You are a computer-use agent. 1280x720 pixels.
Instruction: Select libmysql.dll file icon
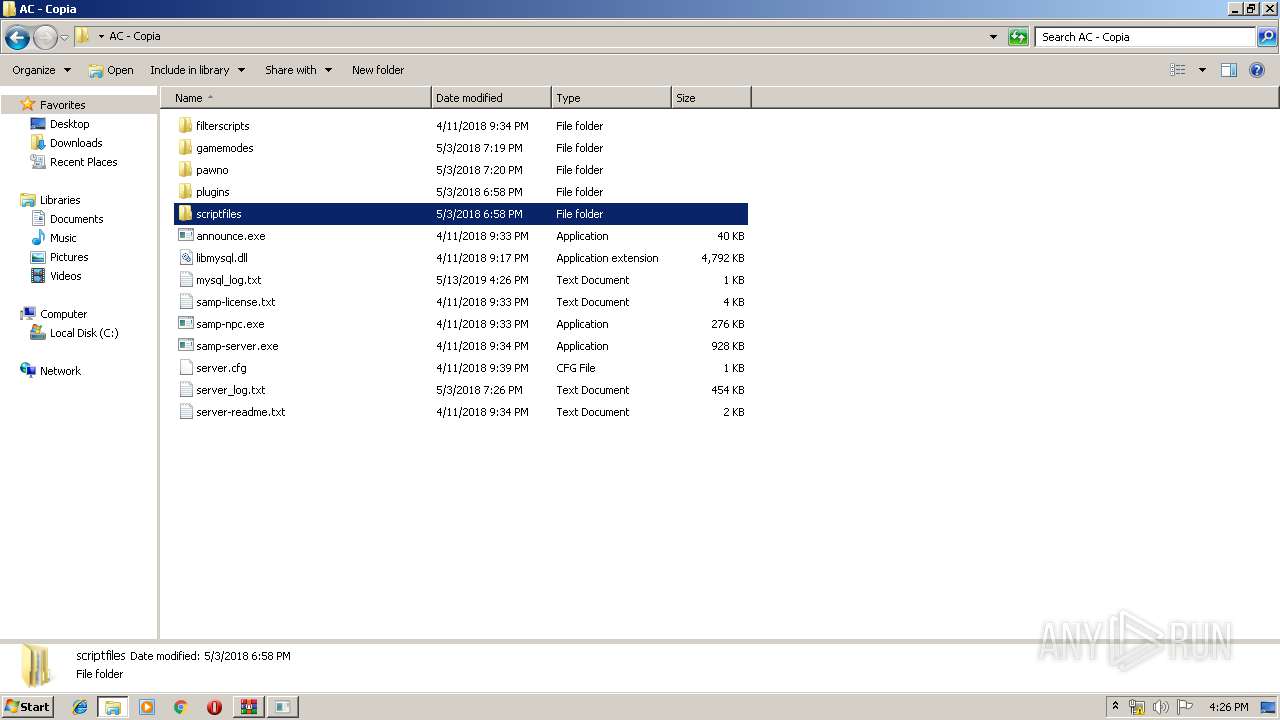185,258
